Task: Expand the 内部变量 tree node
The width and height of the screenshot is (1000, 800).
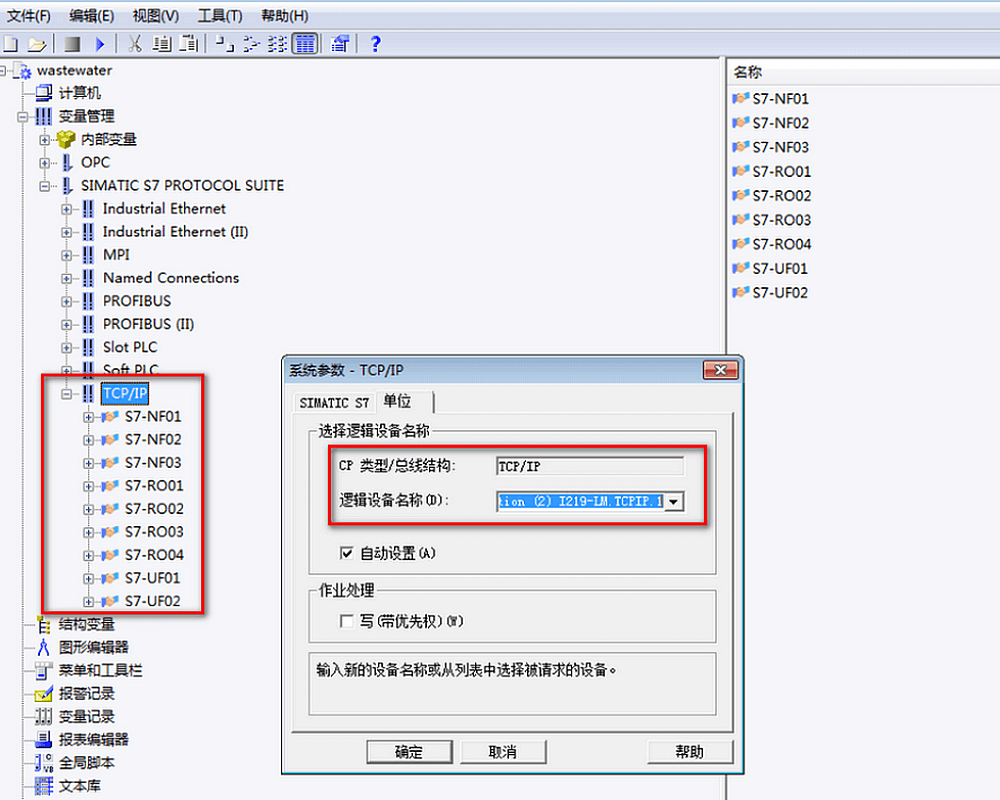Action: pyautogui.click(x=45, y=139)
